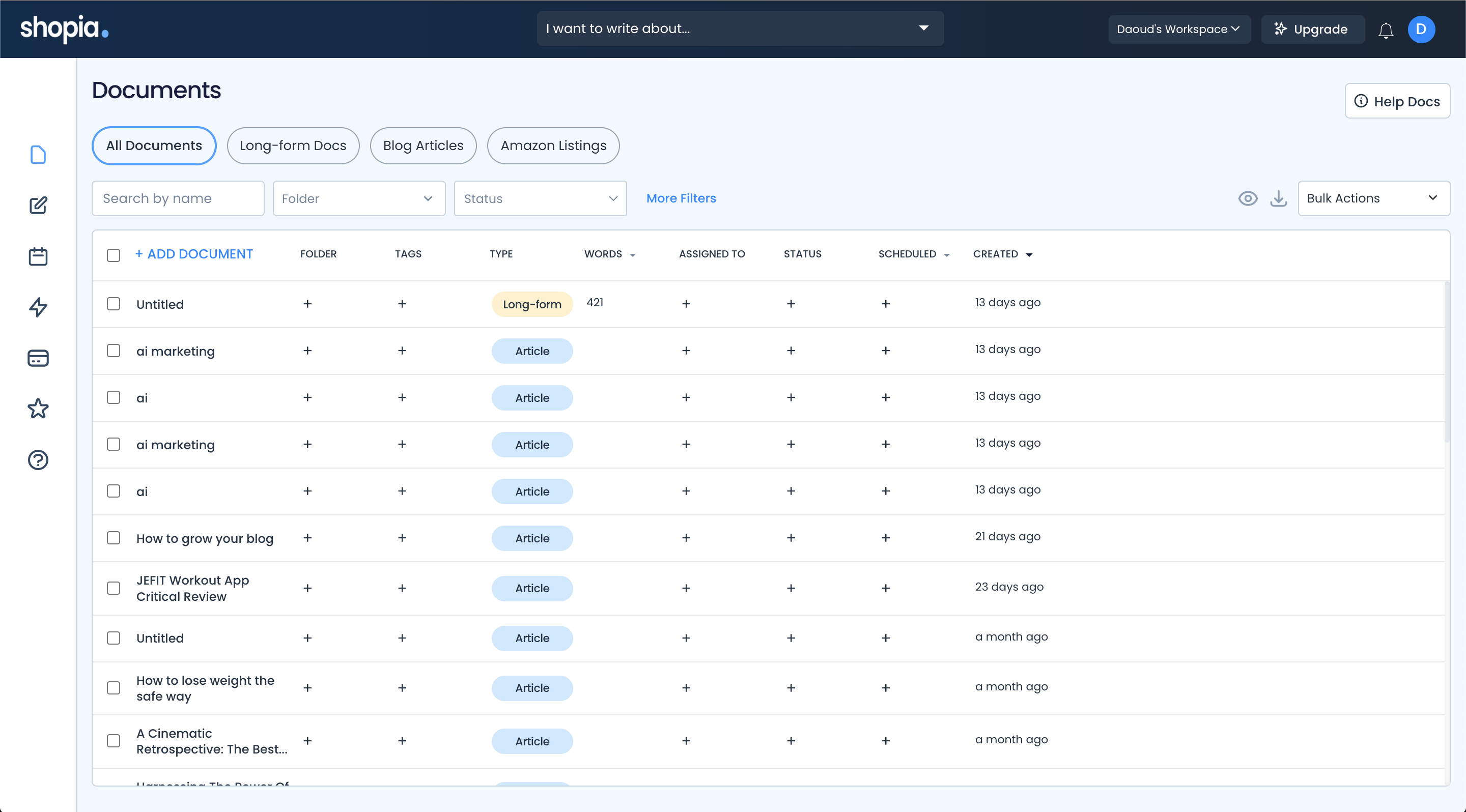Click the Search by name input field
The width and height of the screenshot is (1466, 812).
point(178,198)
